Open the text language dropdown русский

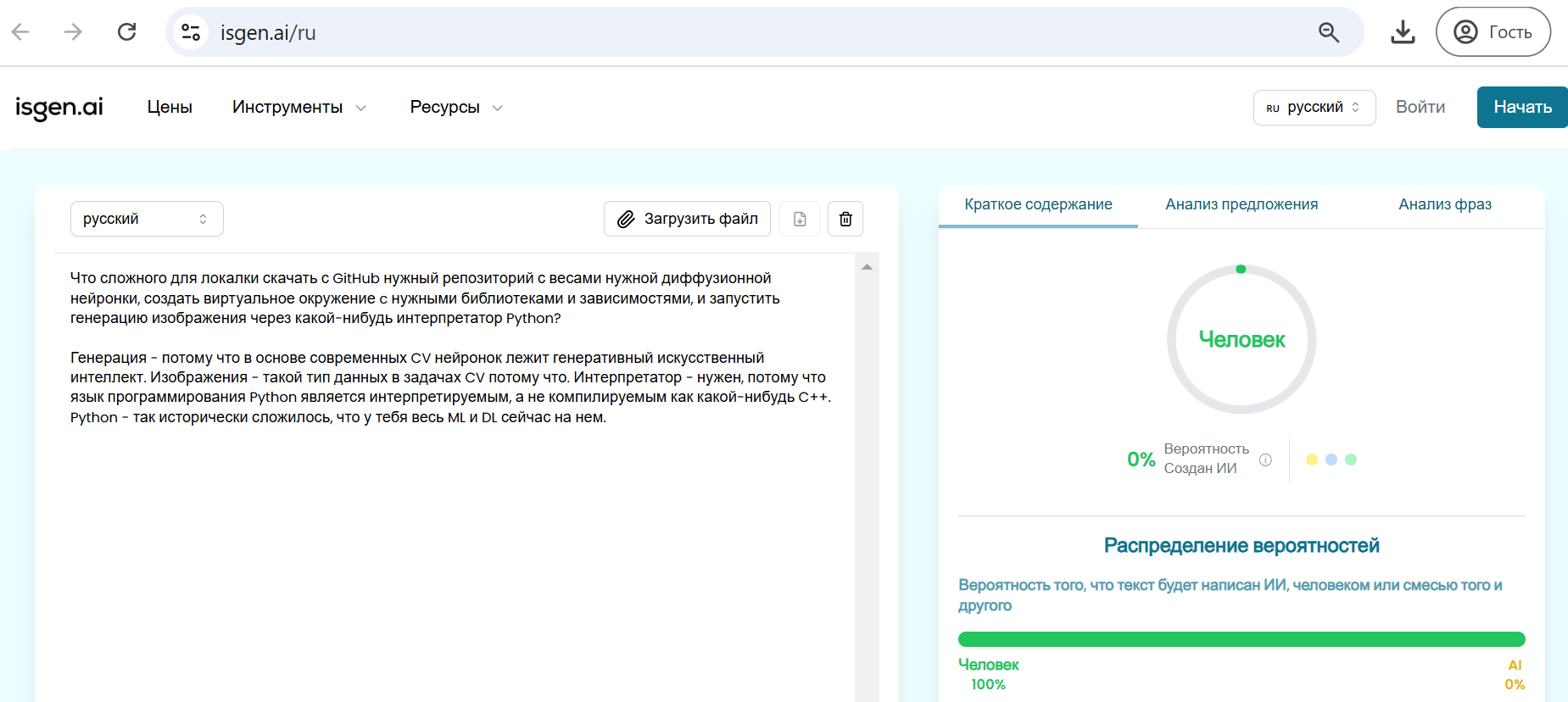pos(147,219)
